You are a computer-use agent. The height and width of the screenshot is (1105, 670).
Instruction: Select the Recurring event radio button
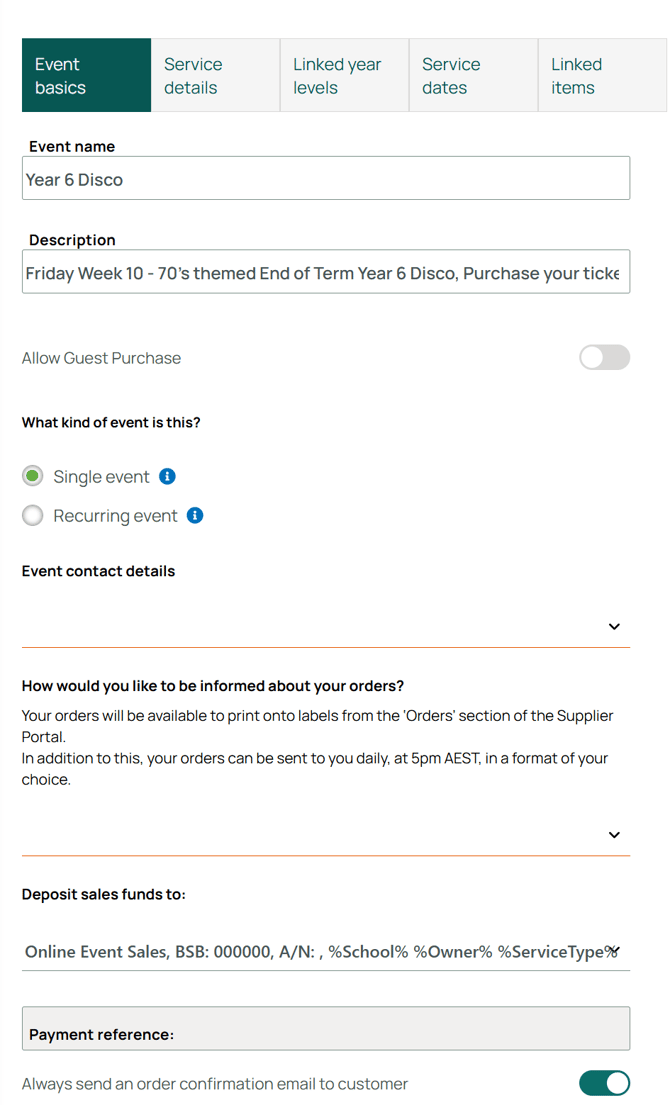click(x=33, y=516)
